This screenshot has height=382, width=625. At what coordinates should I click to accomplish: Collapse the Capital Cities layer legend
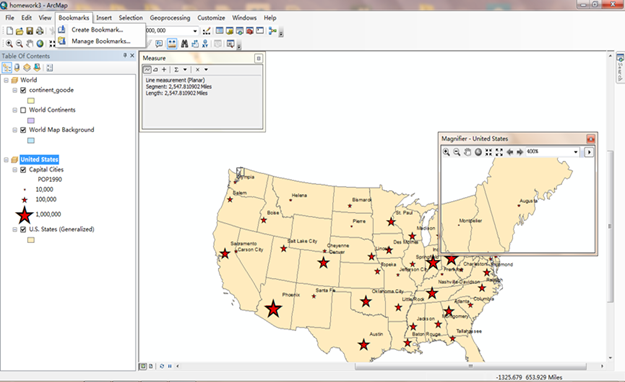click(x=15, y=170)
